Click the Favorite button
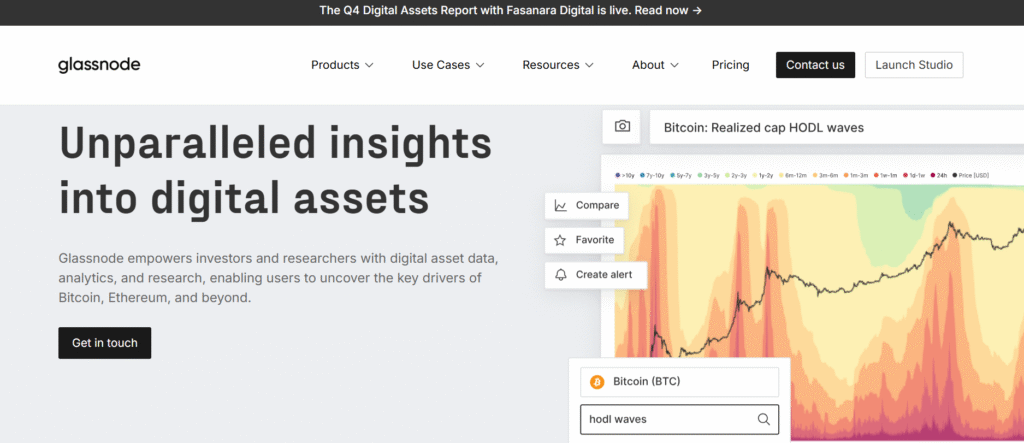 (584, 240)
